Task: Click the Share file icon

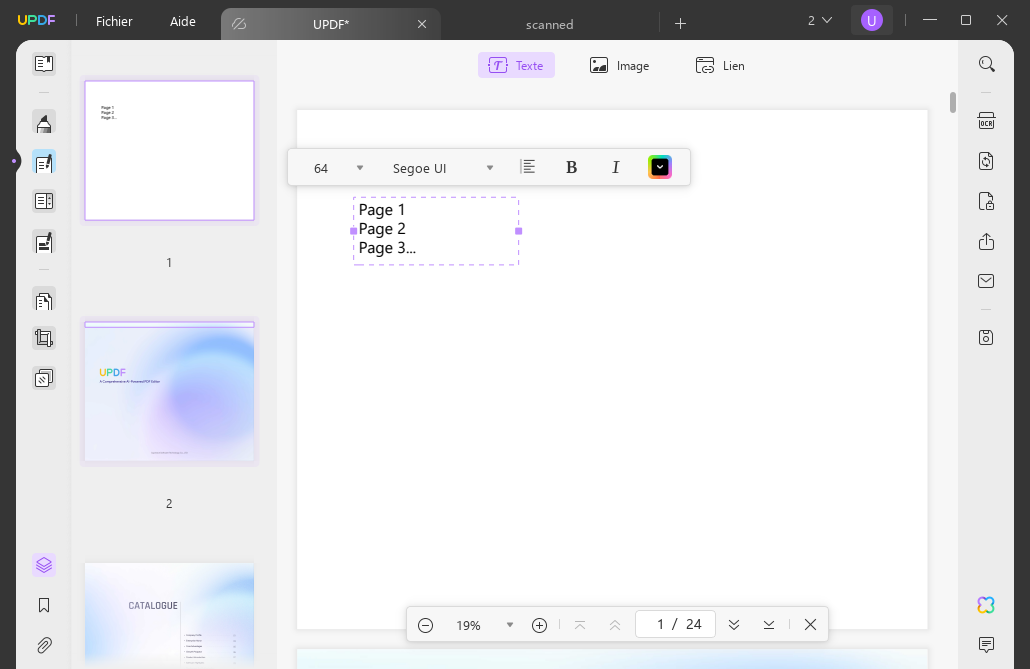Action: click(x=987, y=241)
